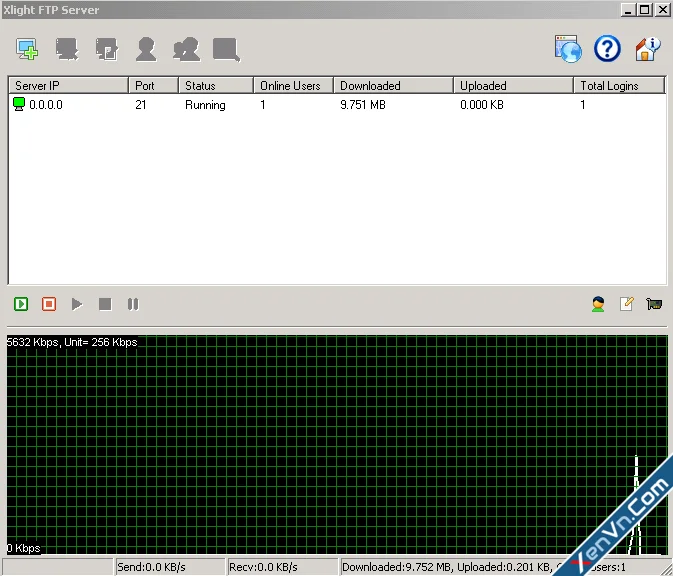This screenshot has height=576, width=673.
Task: Open the online user session icon
Action: (598, 304)
